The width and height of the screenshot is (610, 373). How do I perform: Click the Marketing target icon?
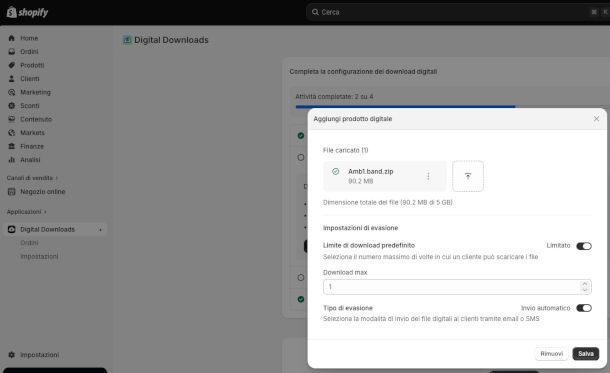click(x=12, y=92)
